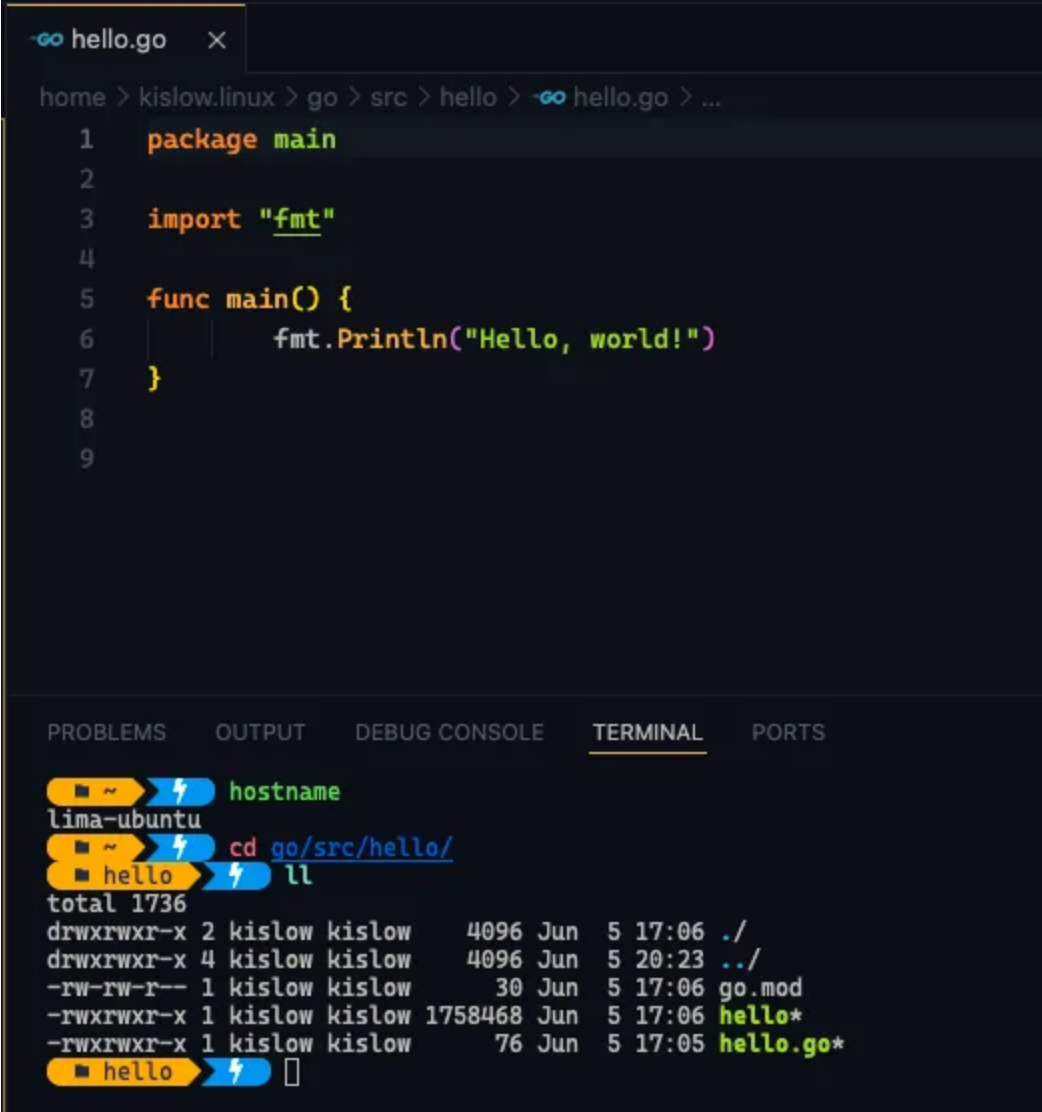This screenshot has height=1112, width=1042.
Task: Expand the breadcrumb ellipsis for symbols
Action: (711, 98)
